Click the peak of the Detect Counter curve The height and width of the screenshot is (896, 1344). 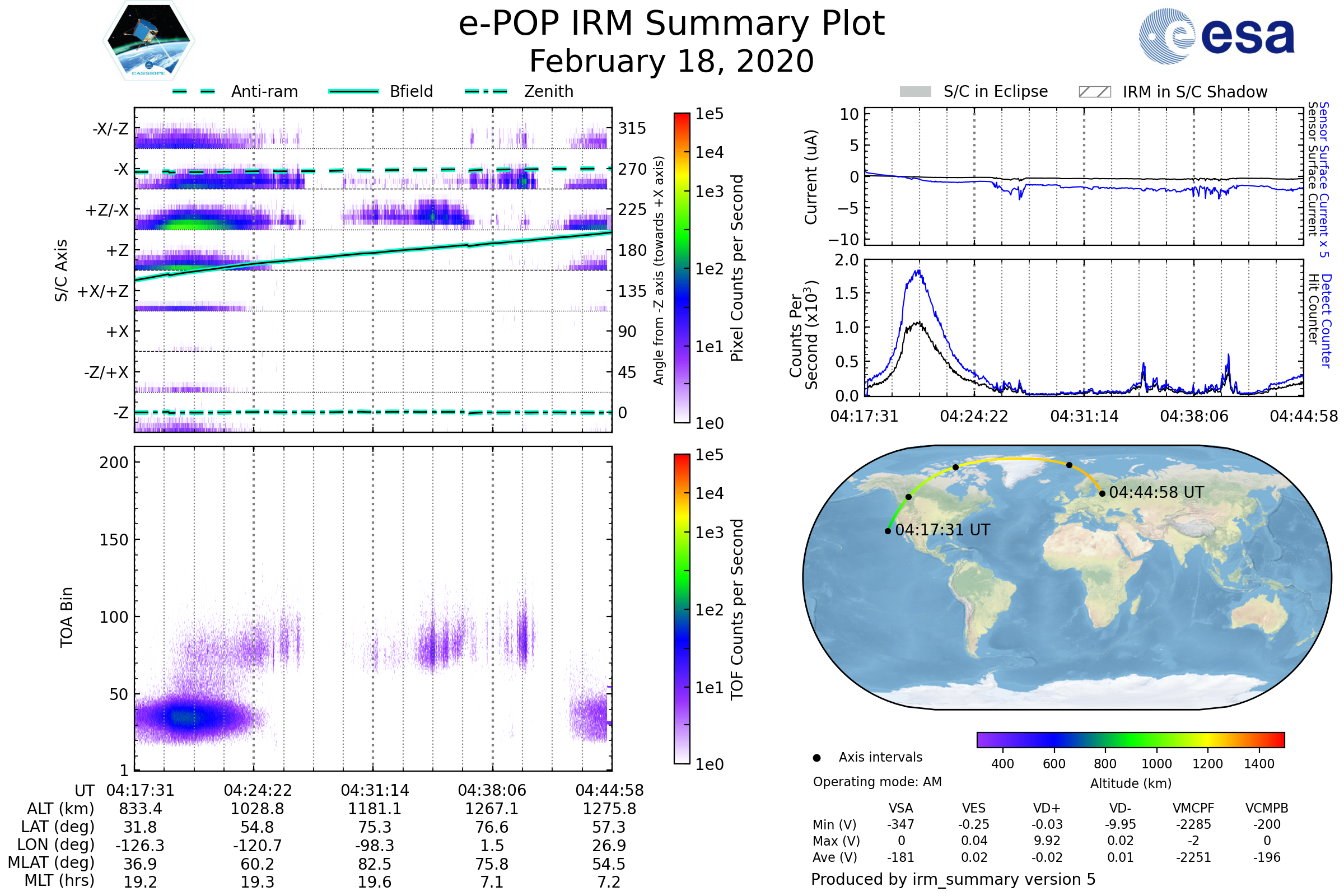coord(918,271)
